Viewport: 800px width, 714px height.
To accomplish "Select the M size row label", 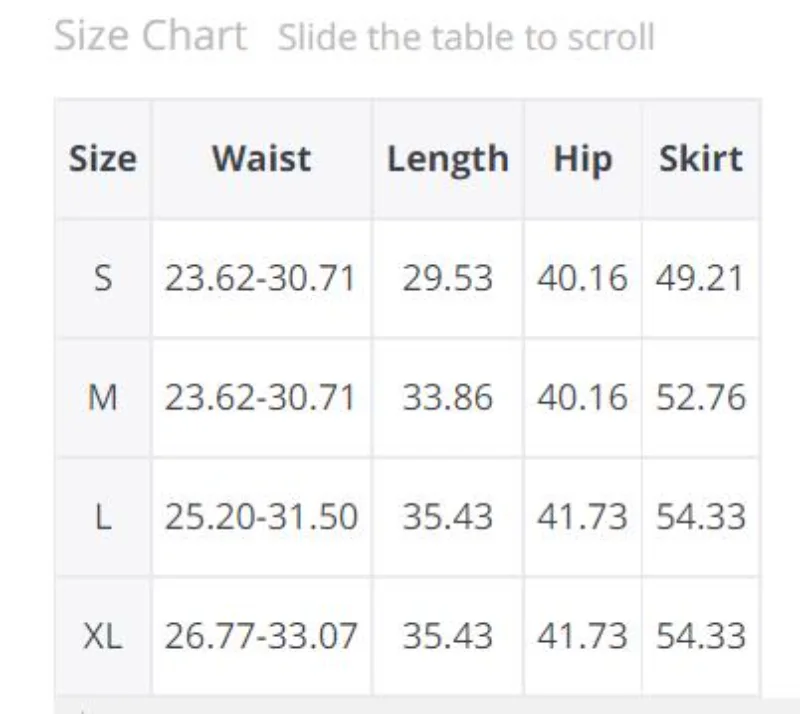I will (102, 398).
